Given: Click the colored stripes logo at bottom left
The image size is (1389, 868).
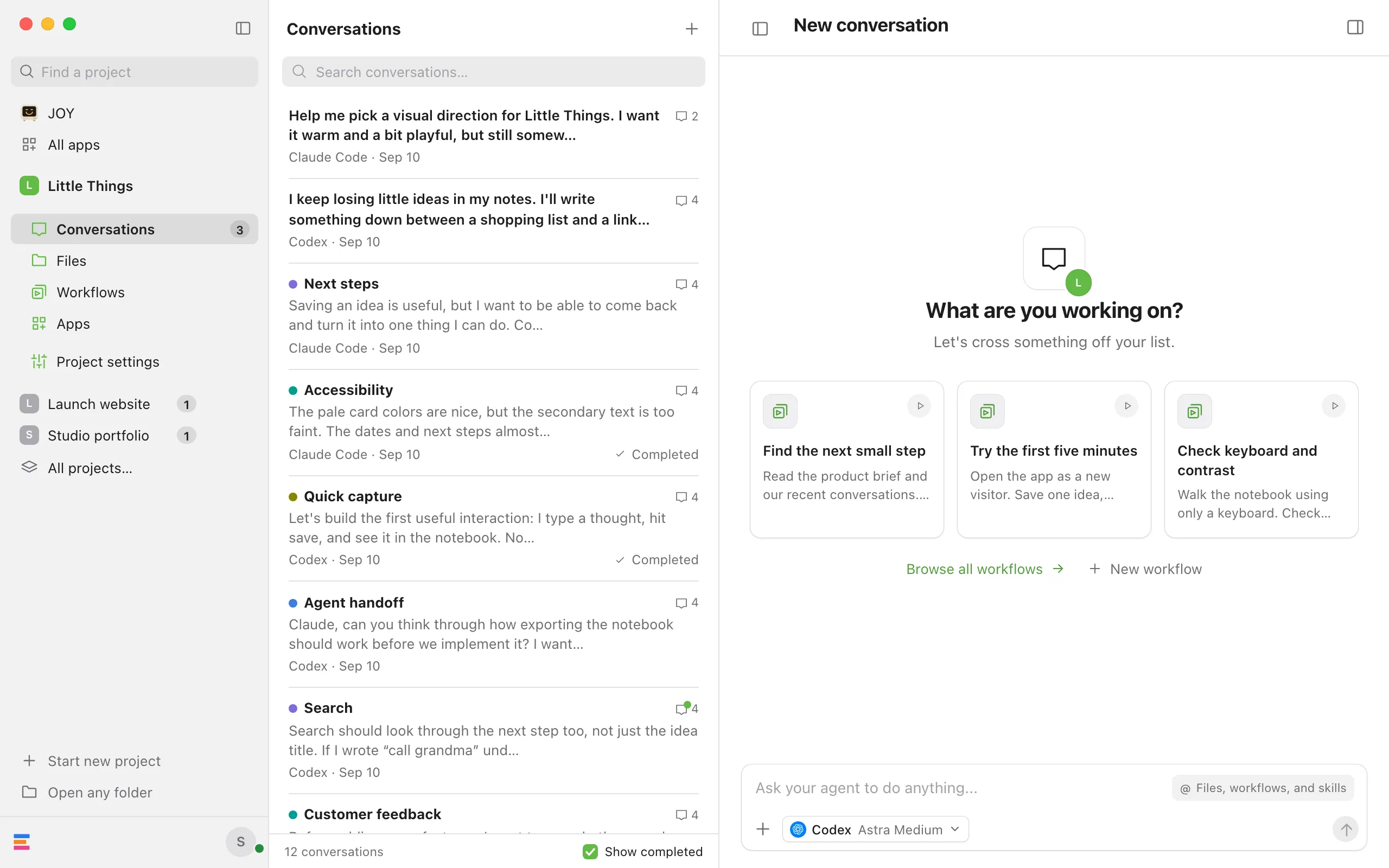Looking at the screenshot, I should pyautogui.click(x=22, y=841).
